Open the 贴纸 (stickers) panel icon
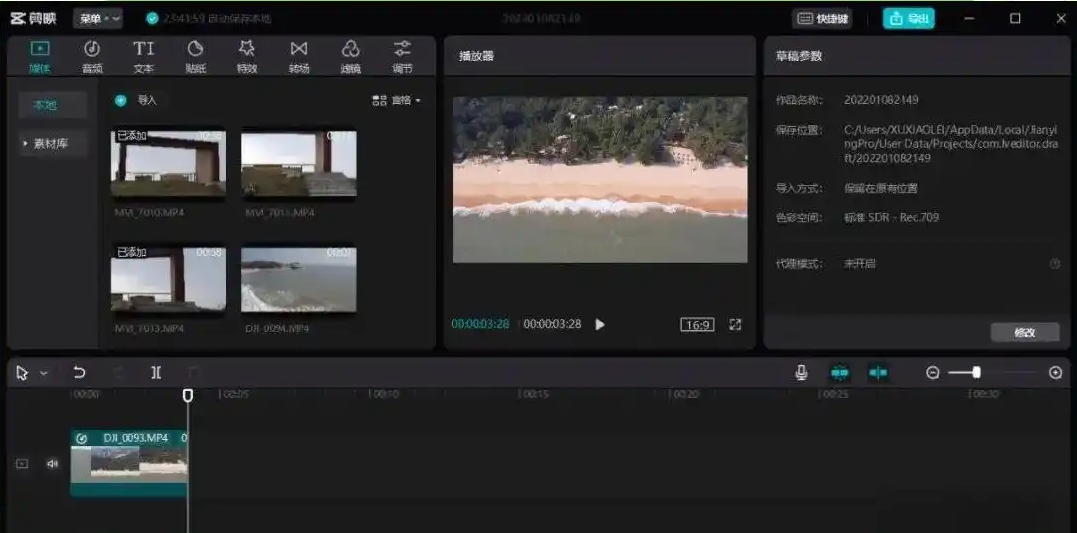1077x533 pixels. coord(196,56)
